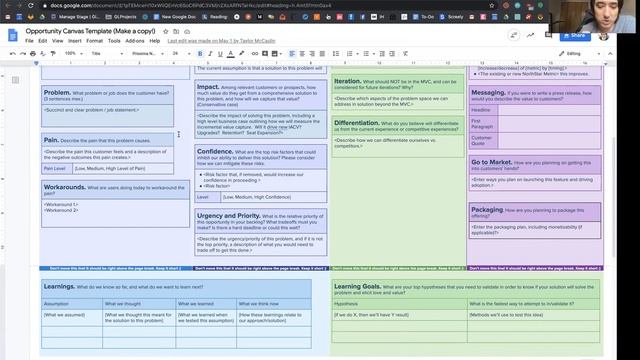Screen dimensions: 640x360
Task: Reload the page in Chrome
Action: [31, 5]
